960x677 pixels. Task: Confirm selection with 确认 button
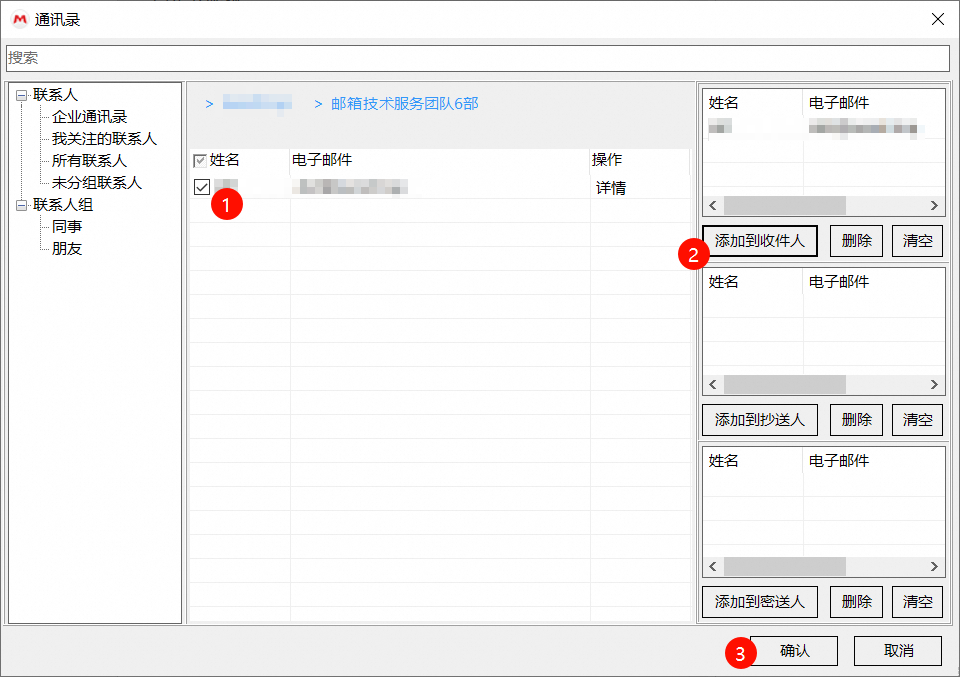794,651
